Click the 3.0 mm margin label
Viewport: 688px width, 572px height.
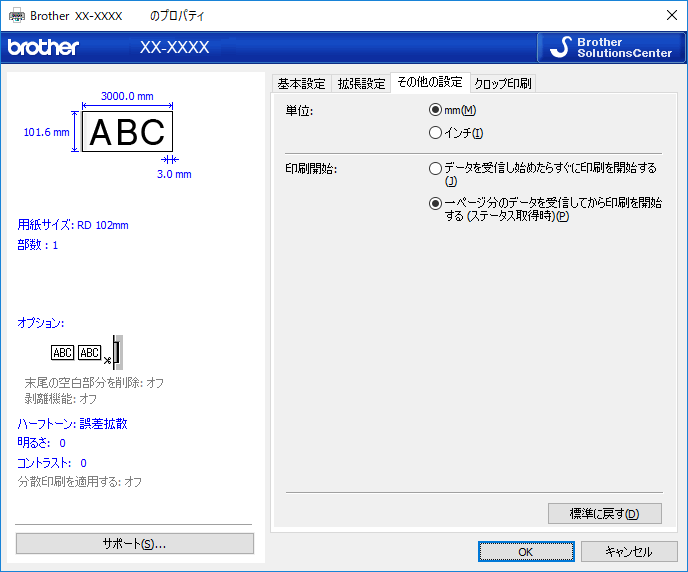pos(174,174)
